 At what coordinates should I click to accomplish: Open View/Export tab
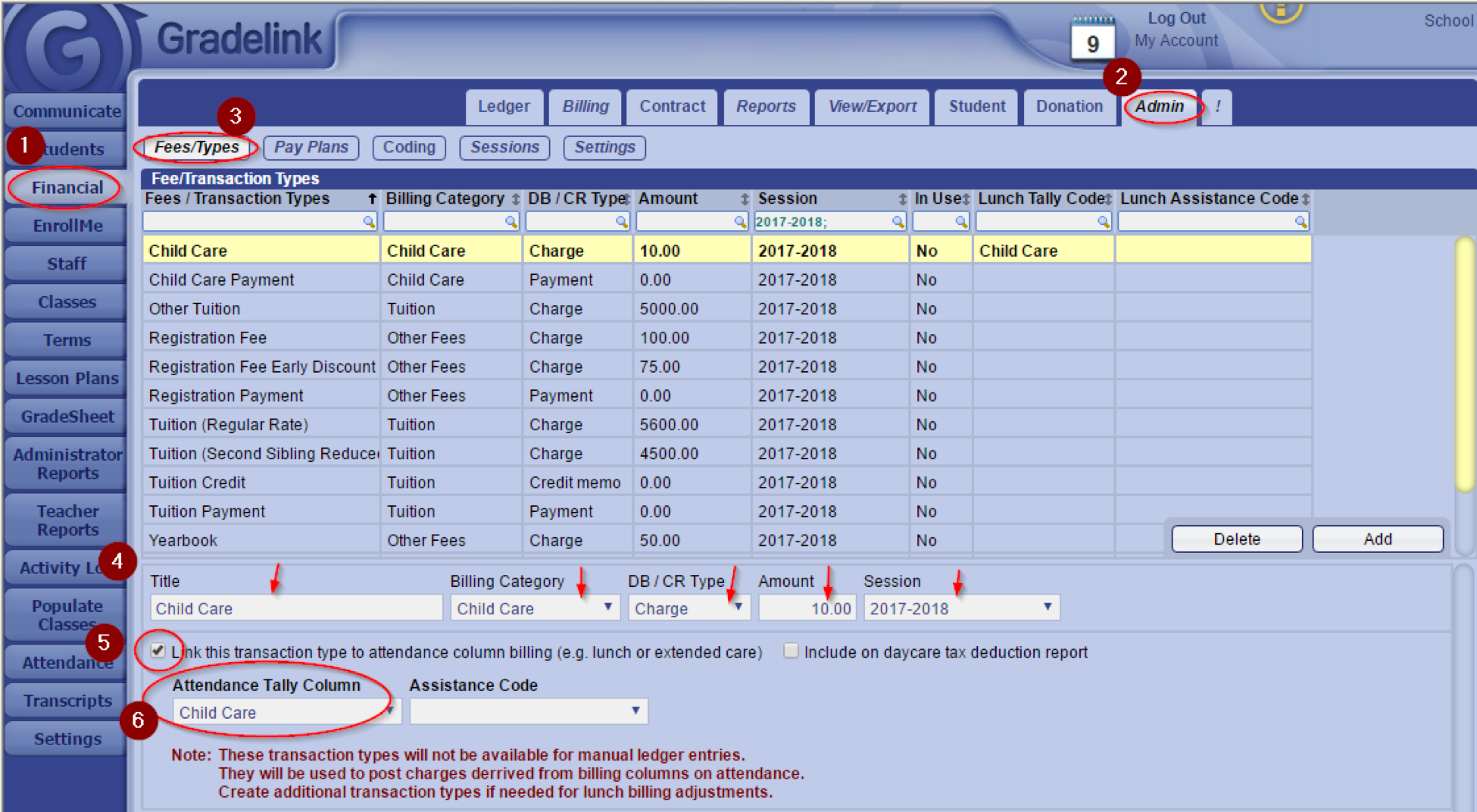872,107
